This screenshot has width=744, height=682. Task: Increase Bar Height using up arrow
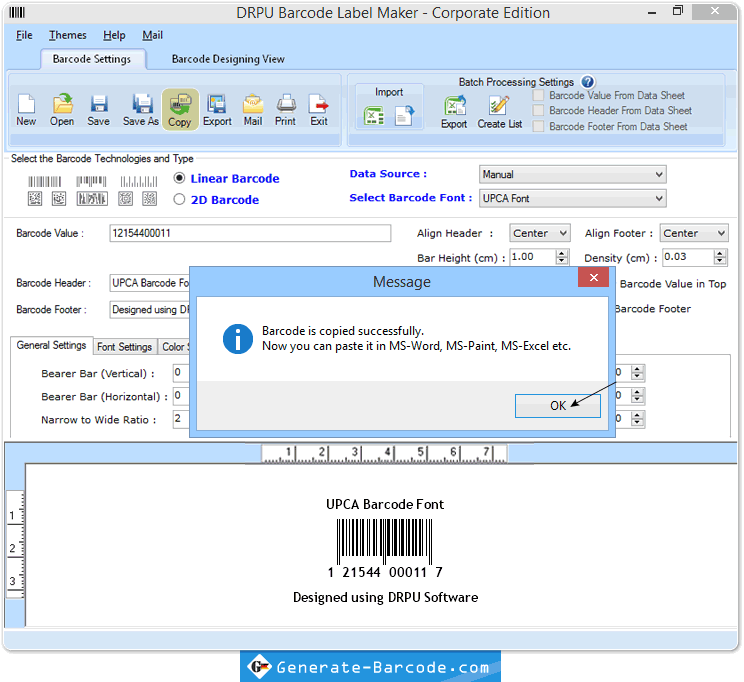point(562,253)
